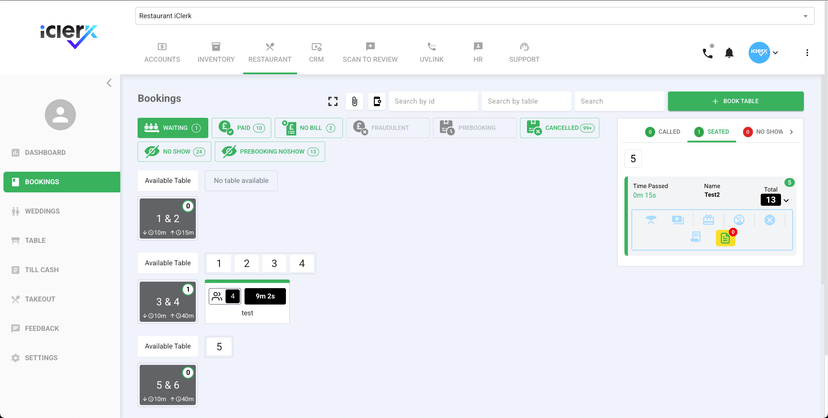This screenshot has width=828, height=418.
Task: Click the Book Table button
Action: click(x=735, y=101)
